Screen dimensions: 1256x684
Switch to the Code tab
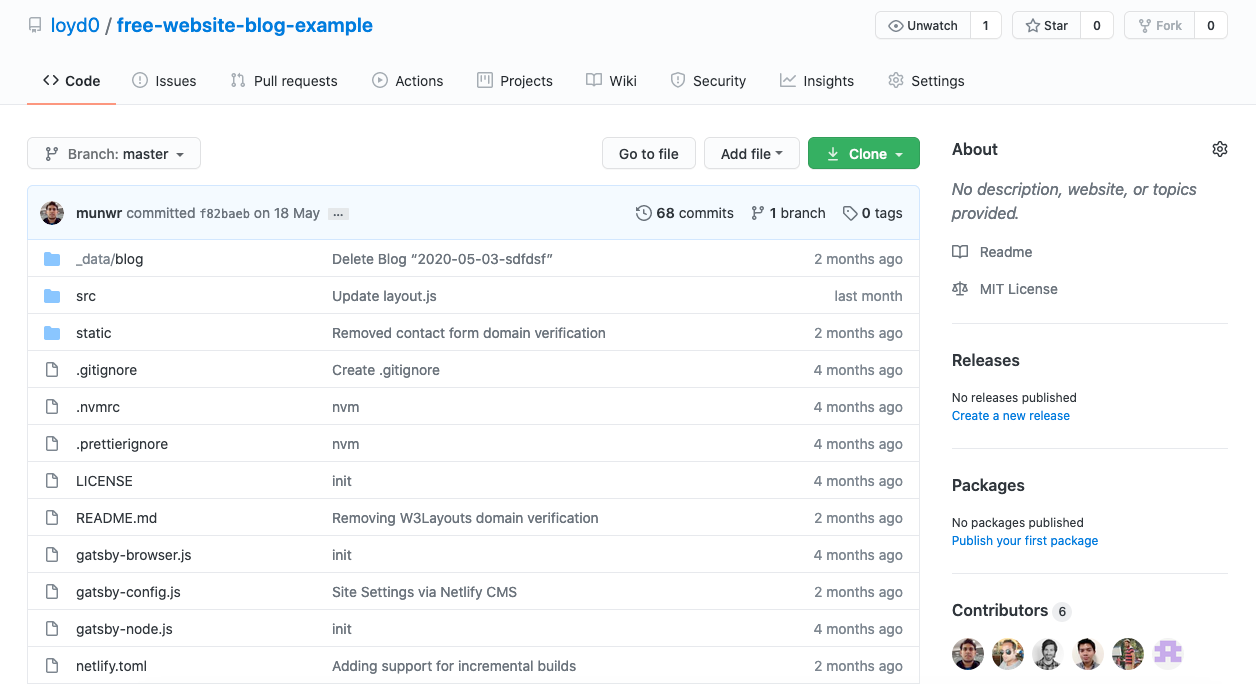(x=71, y=81)
